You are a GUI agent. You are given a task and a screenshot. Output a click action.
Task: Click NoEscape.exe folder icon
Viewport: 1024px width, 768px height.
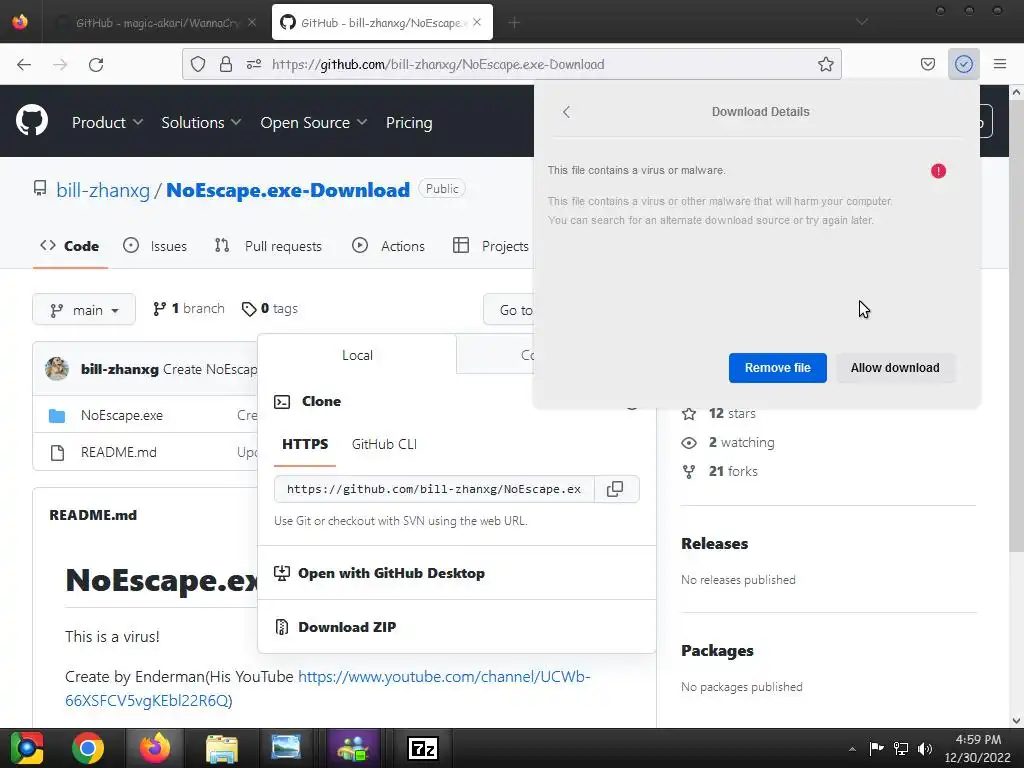click(x=57, y=415)
